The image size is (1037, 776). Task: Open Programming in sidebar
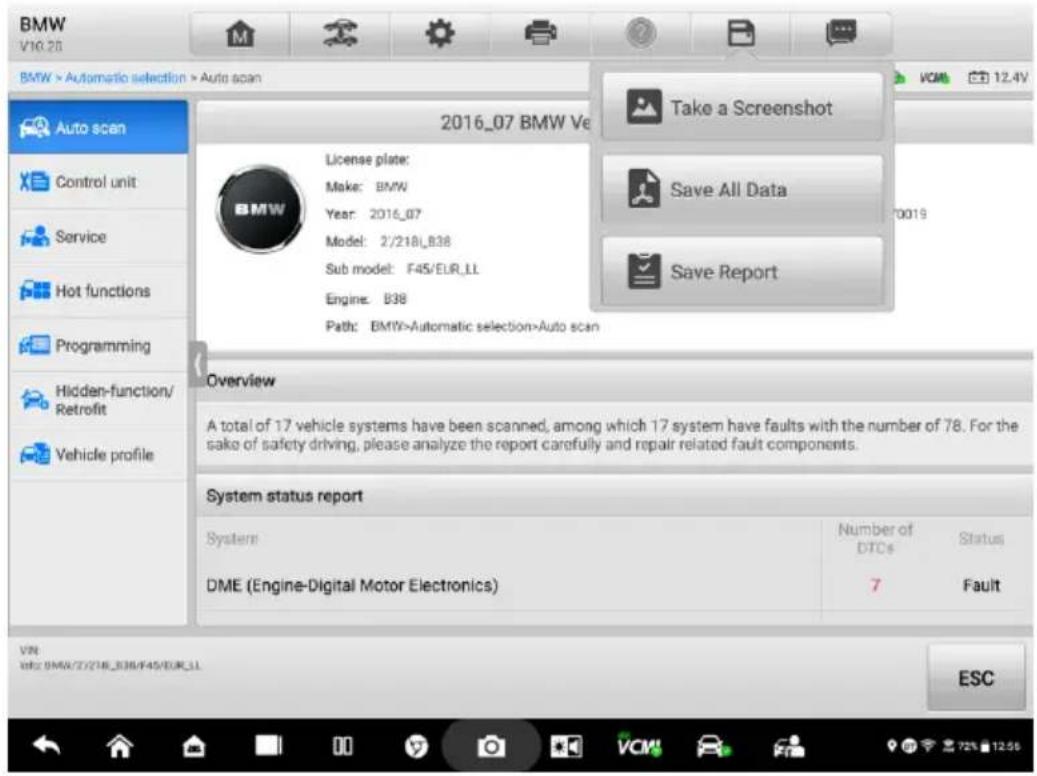pos(98,345)
